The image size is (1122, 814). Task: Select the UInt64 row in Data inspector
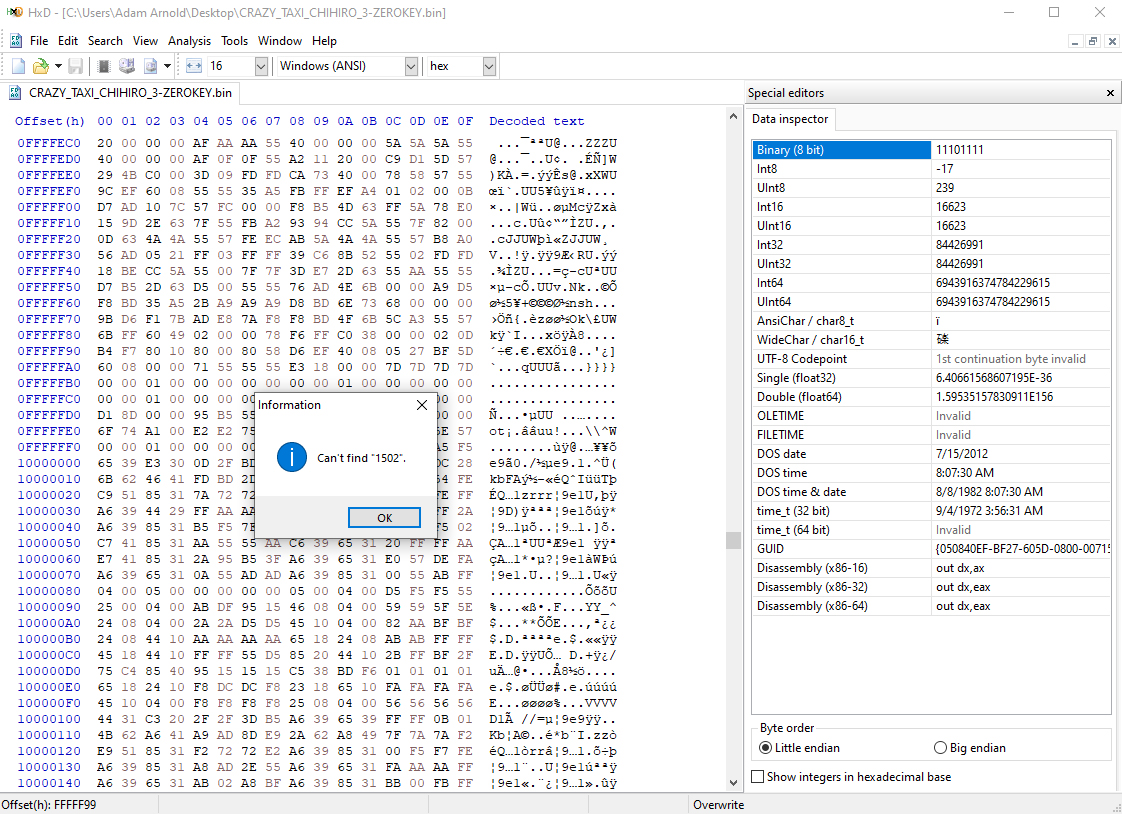932,302
